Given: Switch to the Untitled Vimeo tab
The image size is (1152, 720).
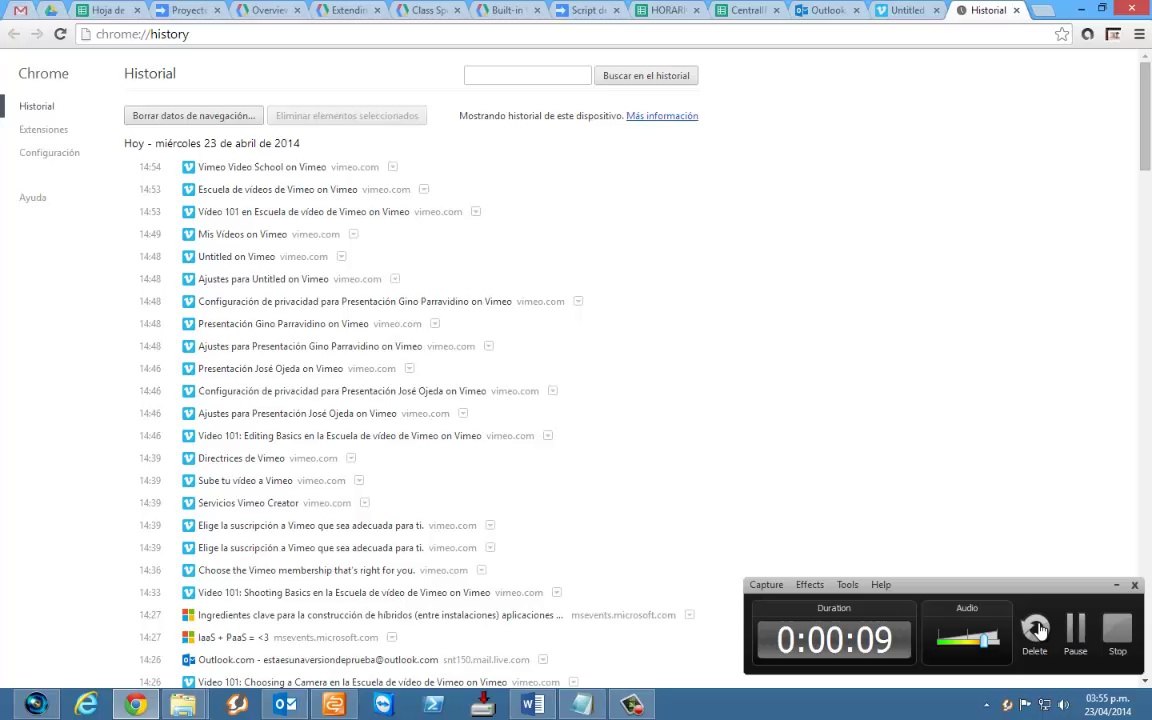Looking at the screenshot, I should pos(908,10).
